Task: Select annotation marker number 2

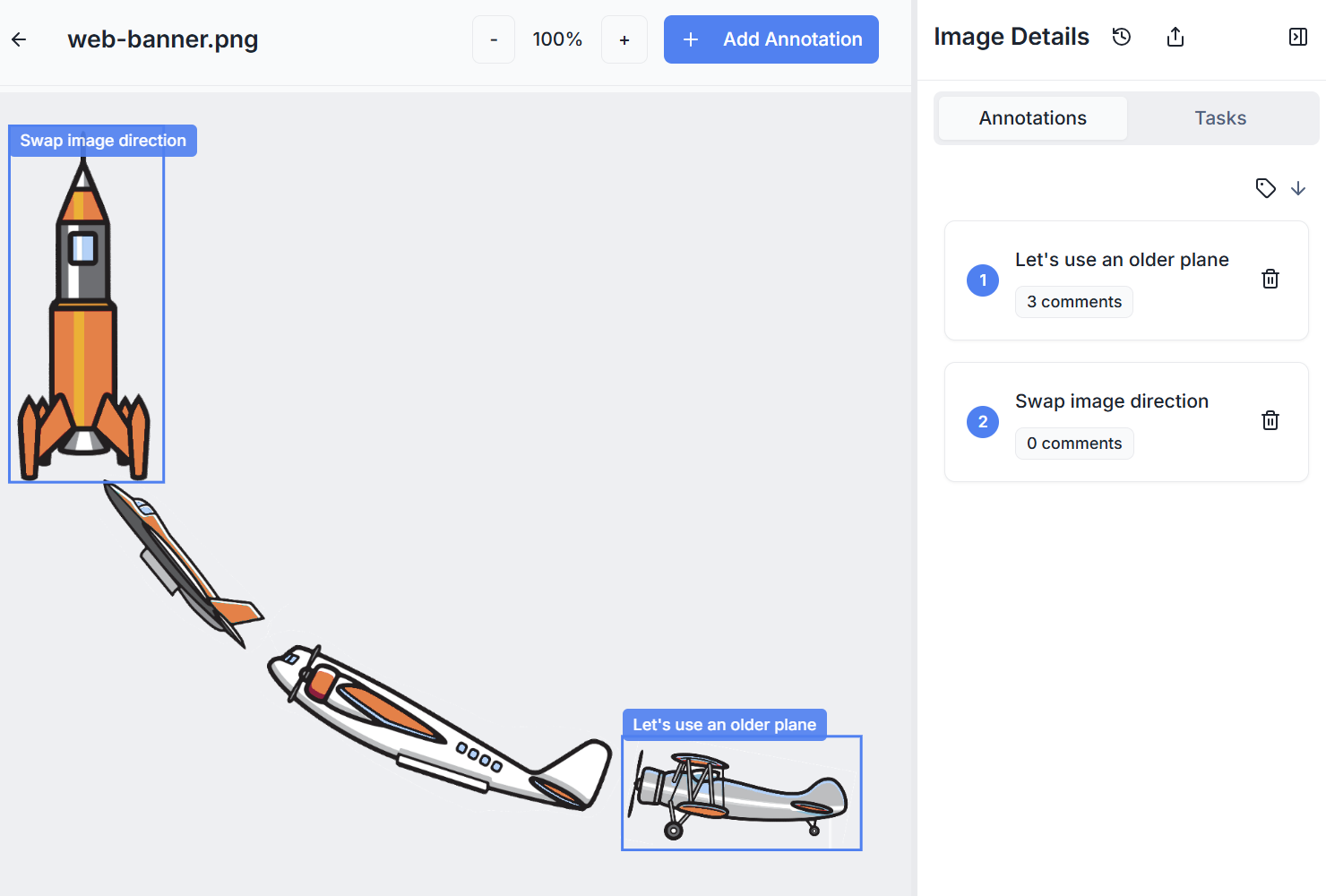Action: click(x=983, y=422)
